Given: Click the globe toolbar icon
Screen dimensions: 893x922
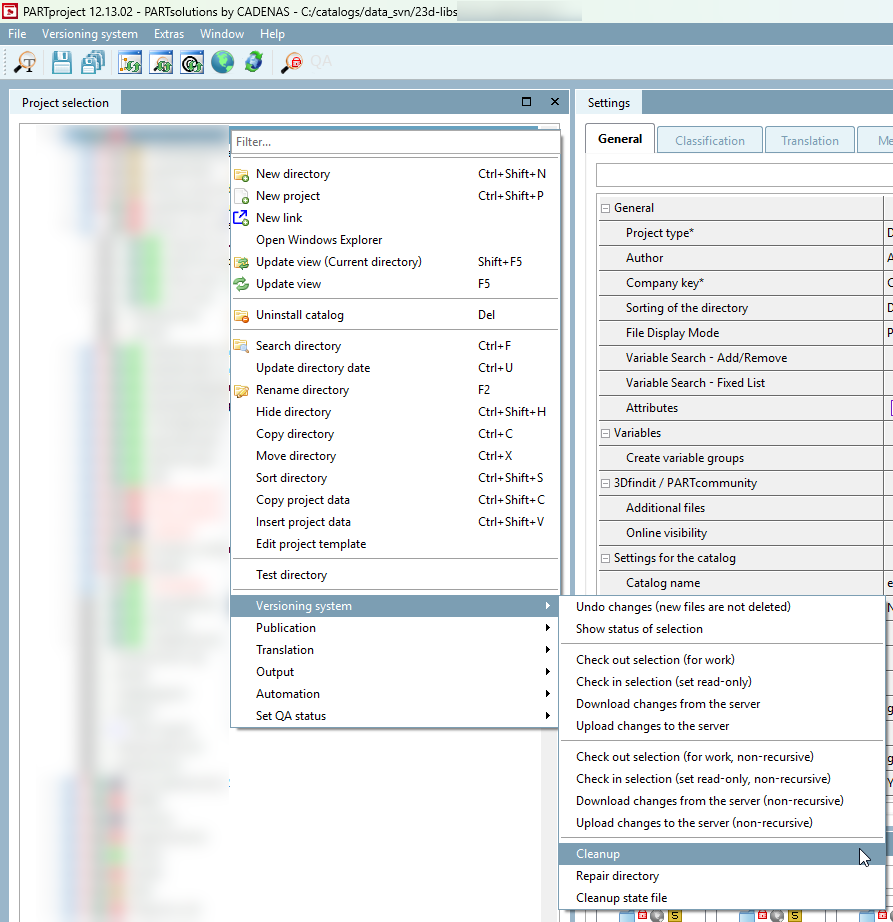Looking at the screenshot, I should click(223, 62).
